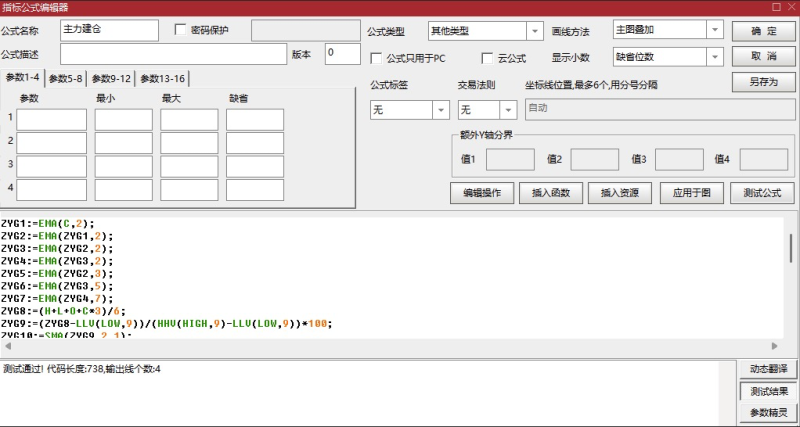The height and width of the screenshot is (427, 800).
Task: Switch to the 参数1-4 tab
Action: coord(22,78)
